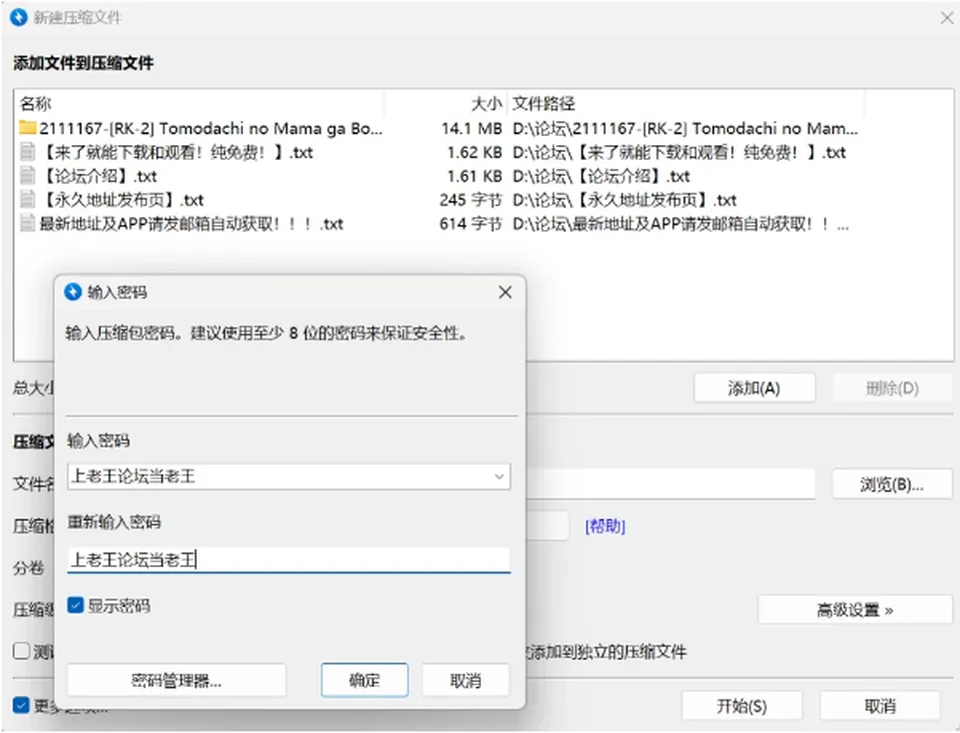Click the 删除(D) button
This screenshot has height=733, width=960.
[x=893, y=388]
